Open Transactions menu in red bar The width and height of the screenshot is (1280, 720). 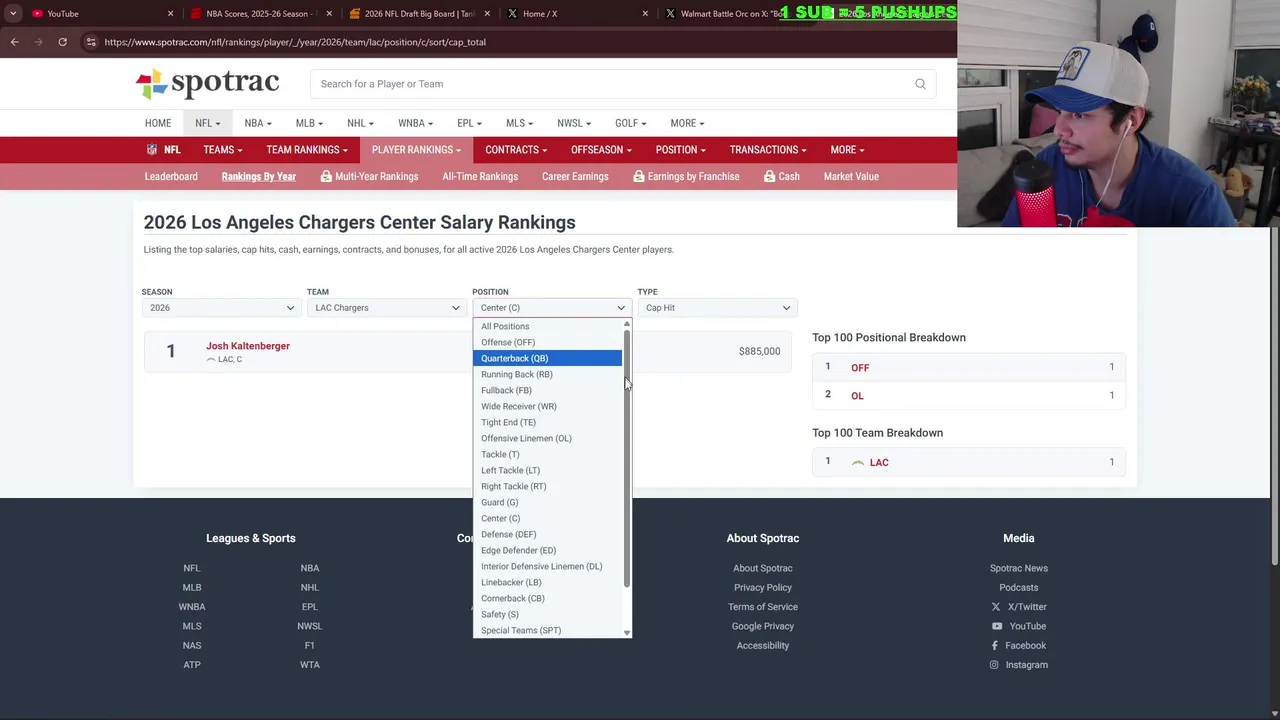(x=768, y=150)
